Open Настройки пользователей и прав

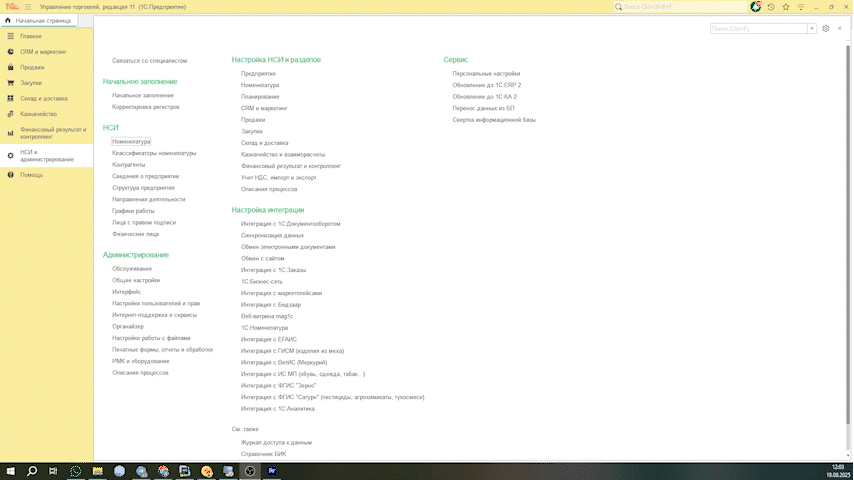(x=156, y=303)
